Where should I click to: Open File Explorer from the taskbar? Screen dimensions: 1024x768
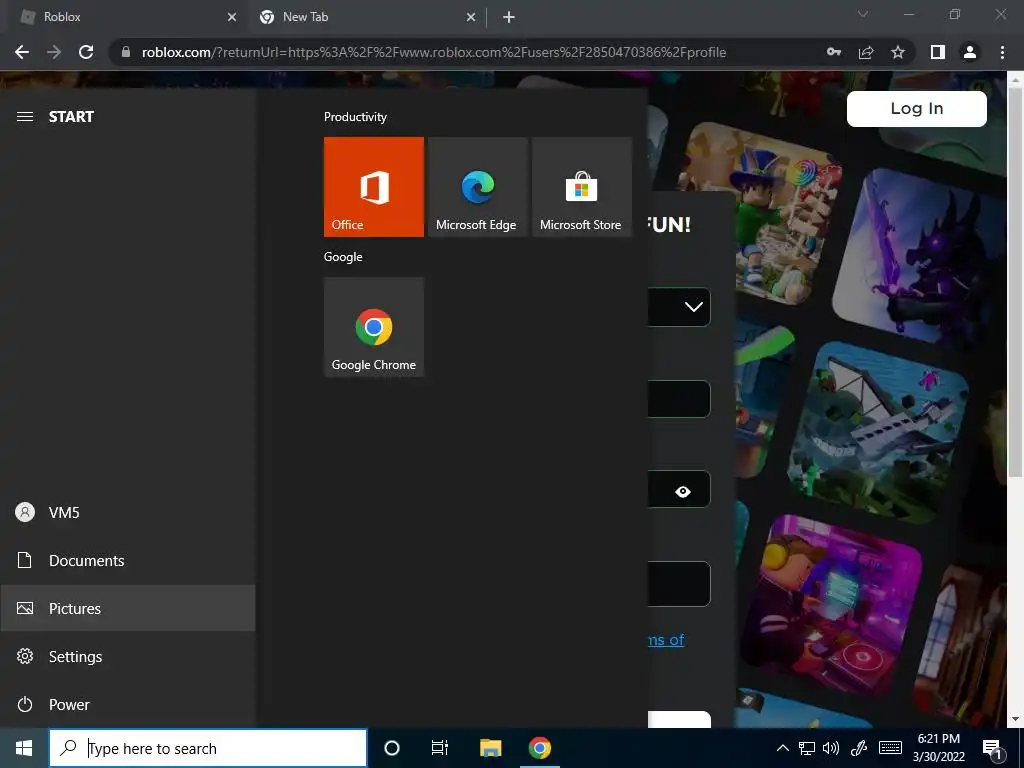pos(490,748)
